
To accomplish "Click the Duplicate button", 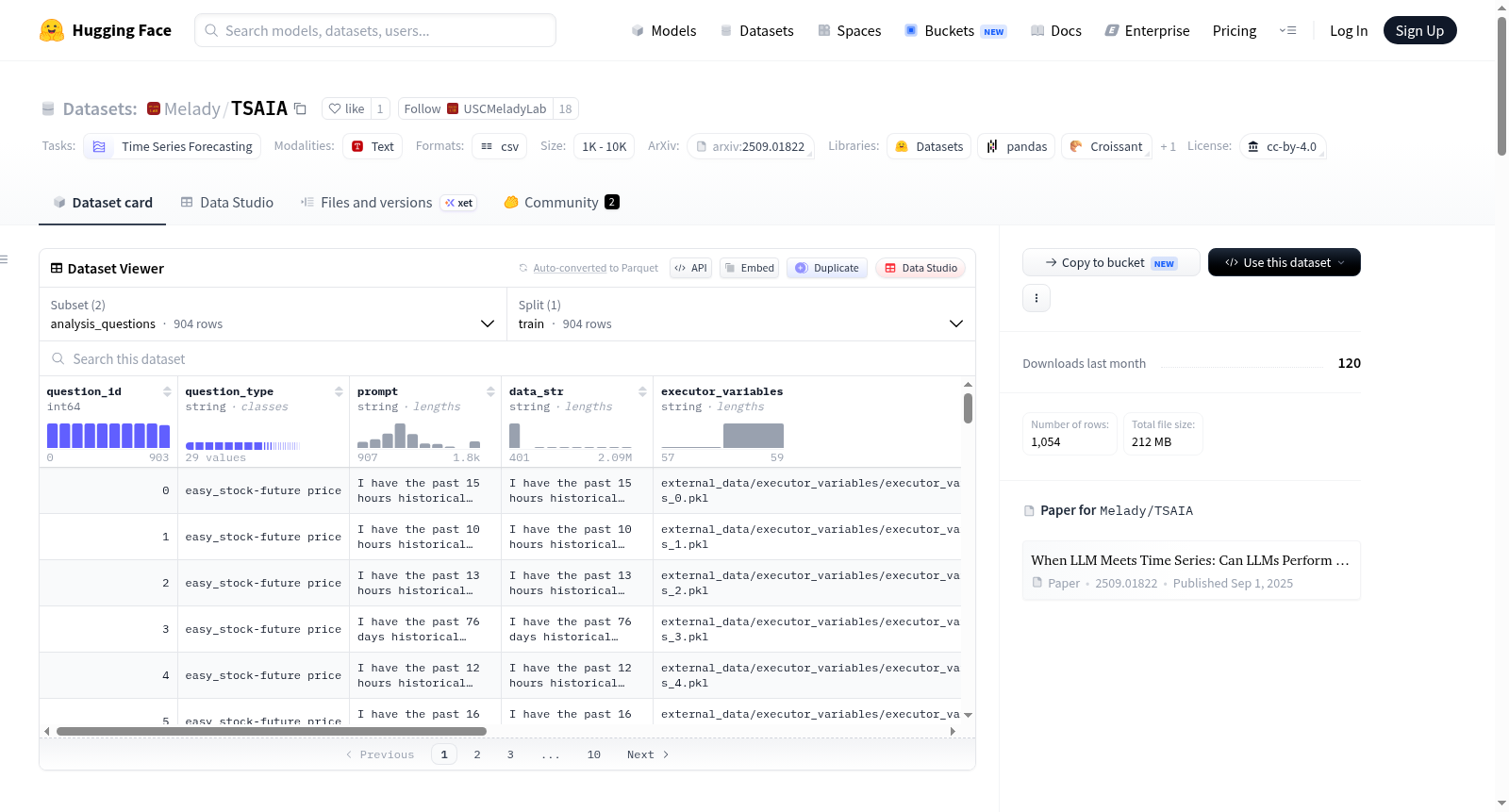I will 827,268.
